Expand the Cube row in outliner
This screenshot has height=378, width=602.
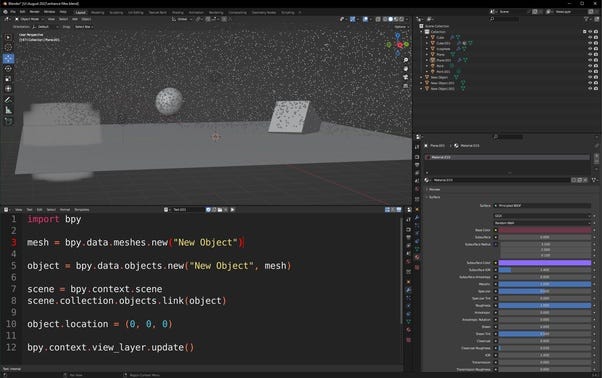(x=427, y=38)
